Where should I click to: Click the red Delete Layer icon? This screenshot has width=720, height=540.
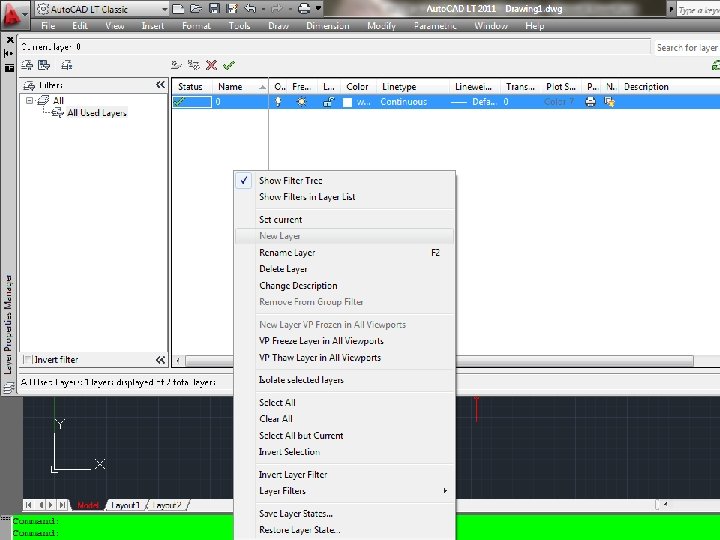pyautogui.click(x=211, y=65)
